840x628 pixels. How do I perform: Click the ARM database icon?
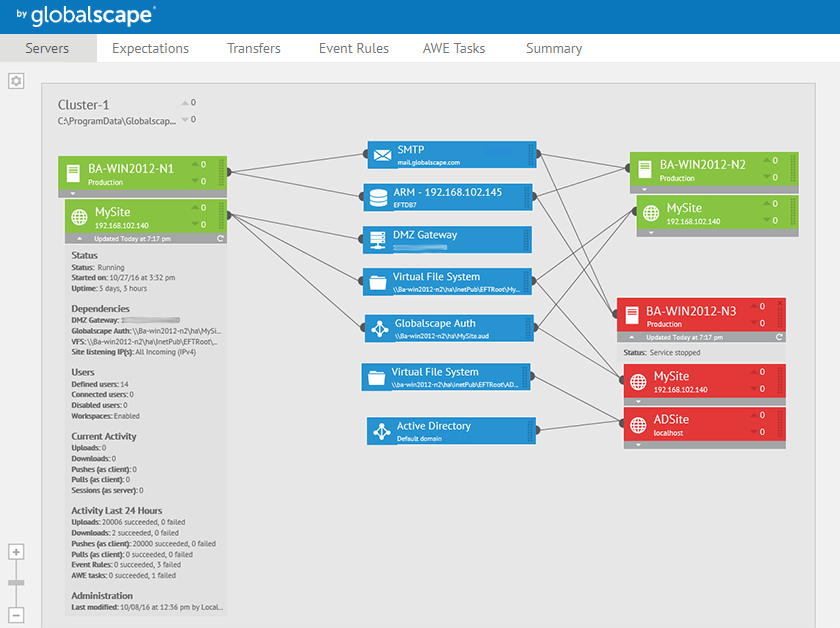(x=378, y=198)
